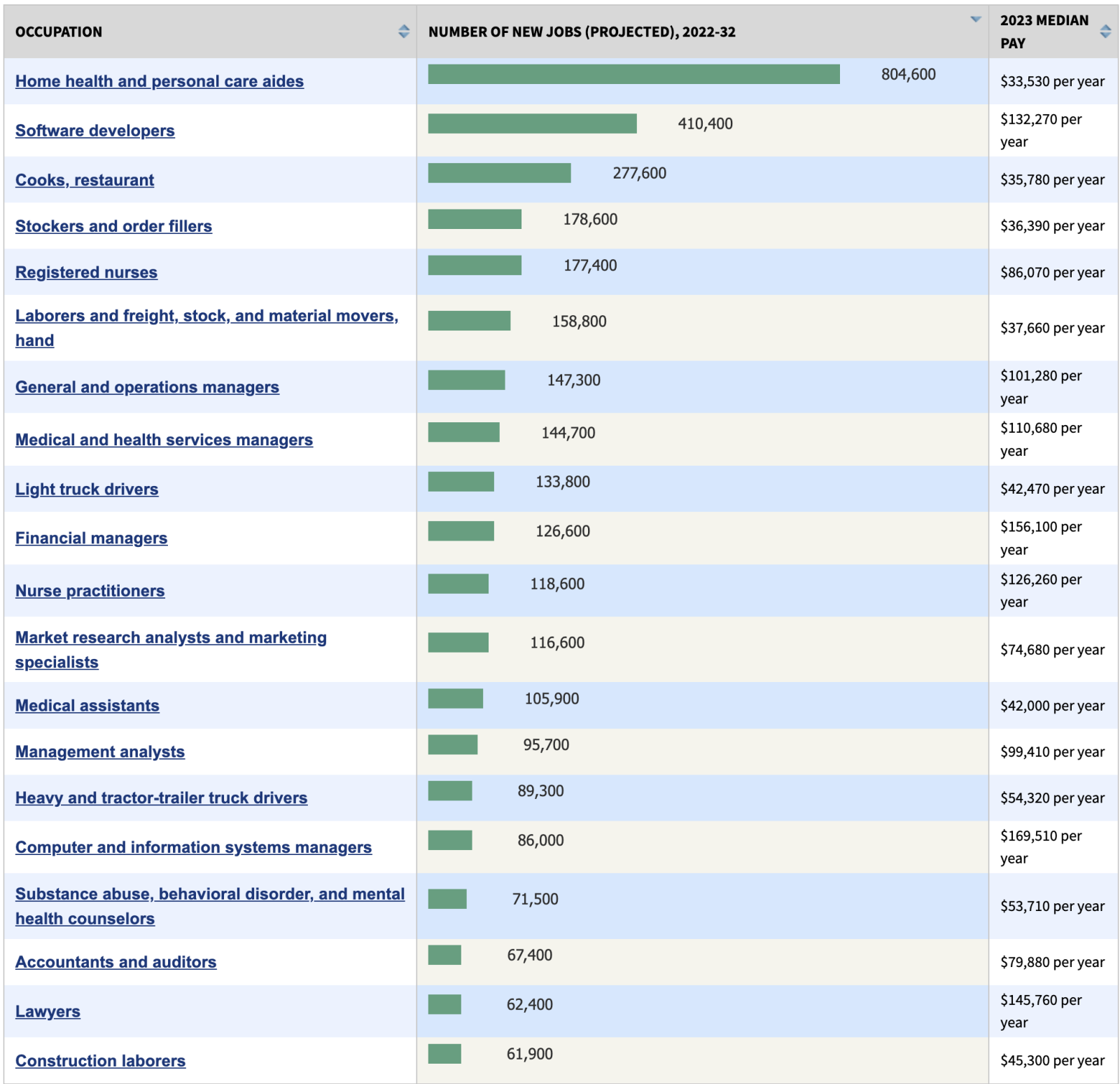Select the Nurse practitioners link
This screenshot has height=1084, width=1120.
tap(90, 591)
